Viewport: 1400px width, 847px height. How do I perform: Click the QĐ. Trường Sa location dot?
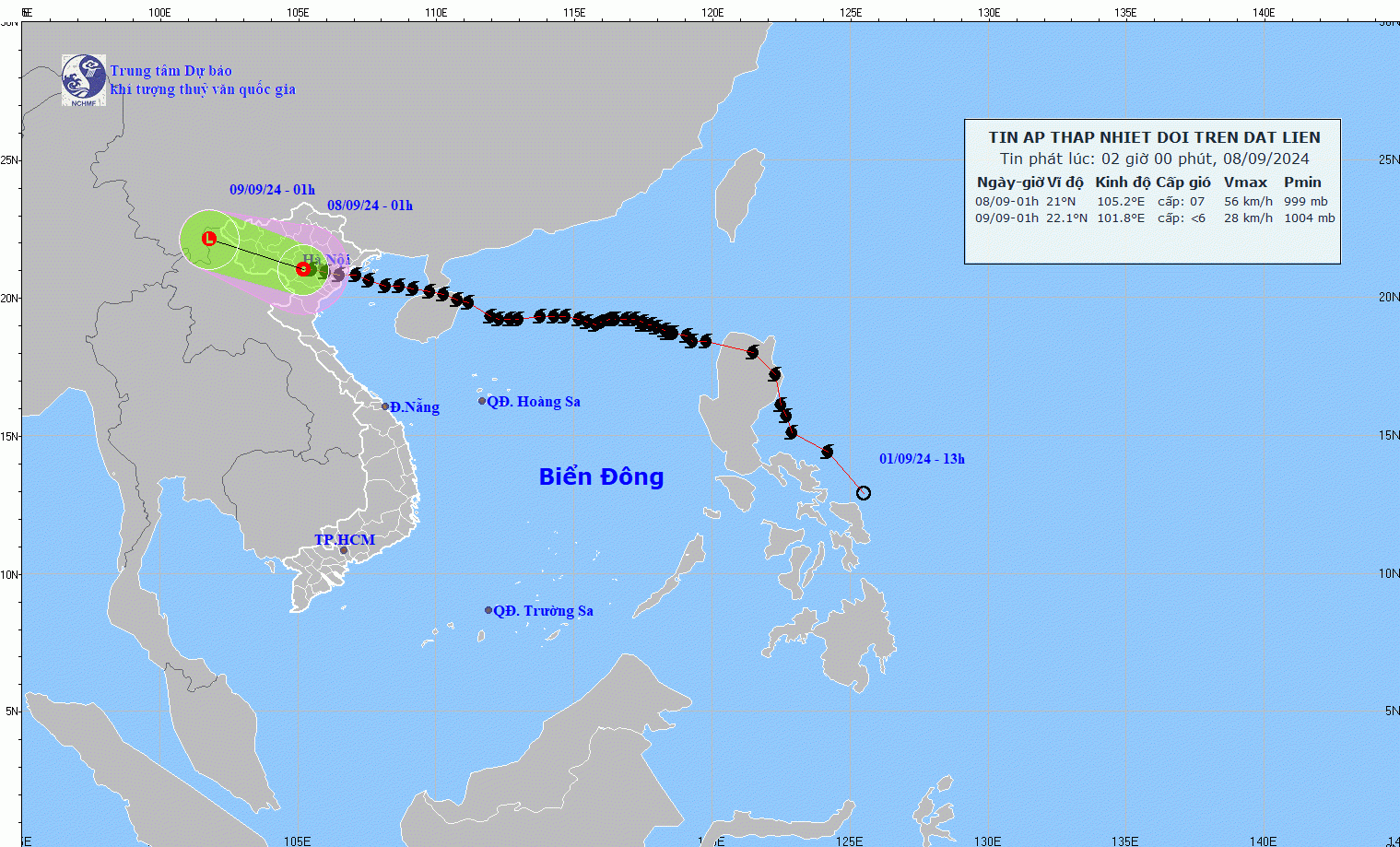pos(488,610)
